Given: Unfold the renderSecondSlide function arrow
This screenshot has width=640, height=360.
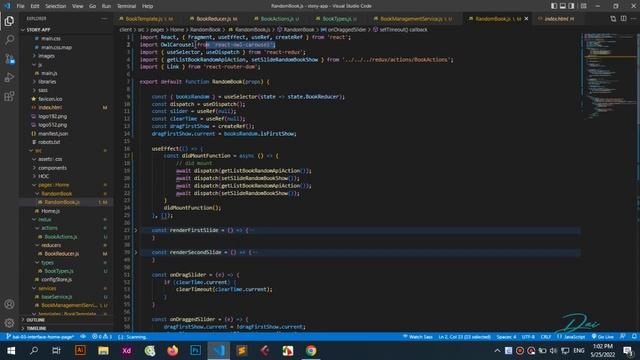Looking at the screenshot, I should [x=136, y=252].
